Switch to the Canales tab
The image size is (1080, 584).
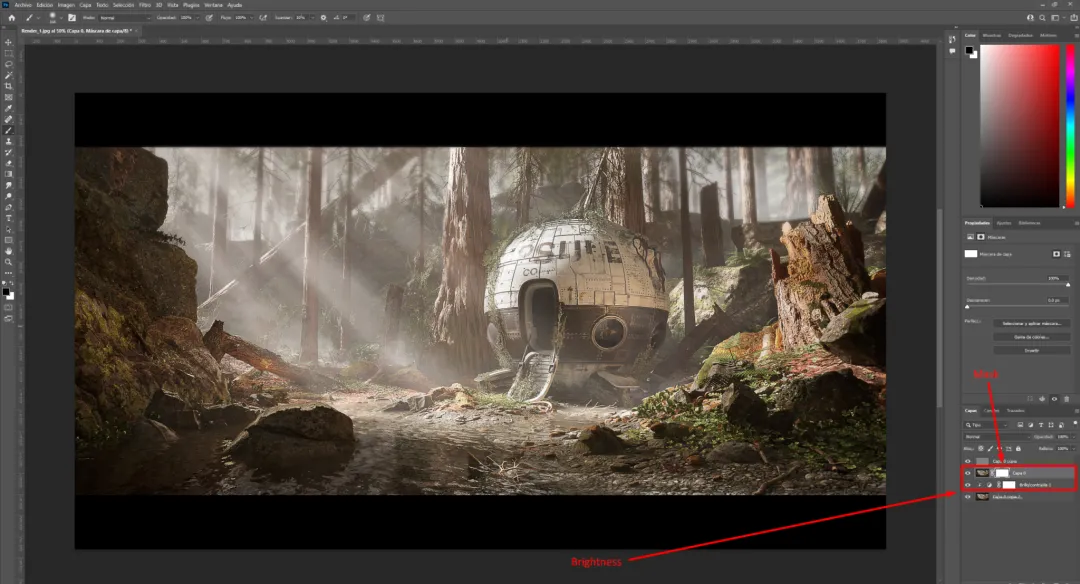tap(991, 410)
